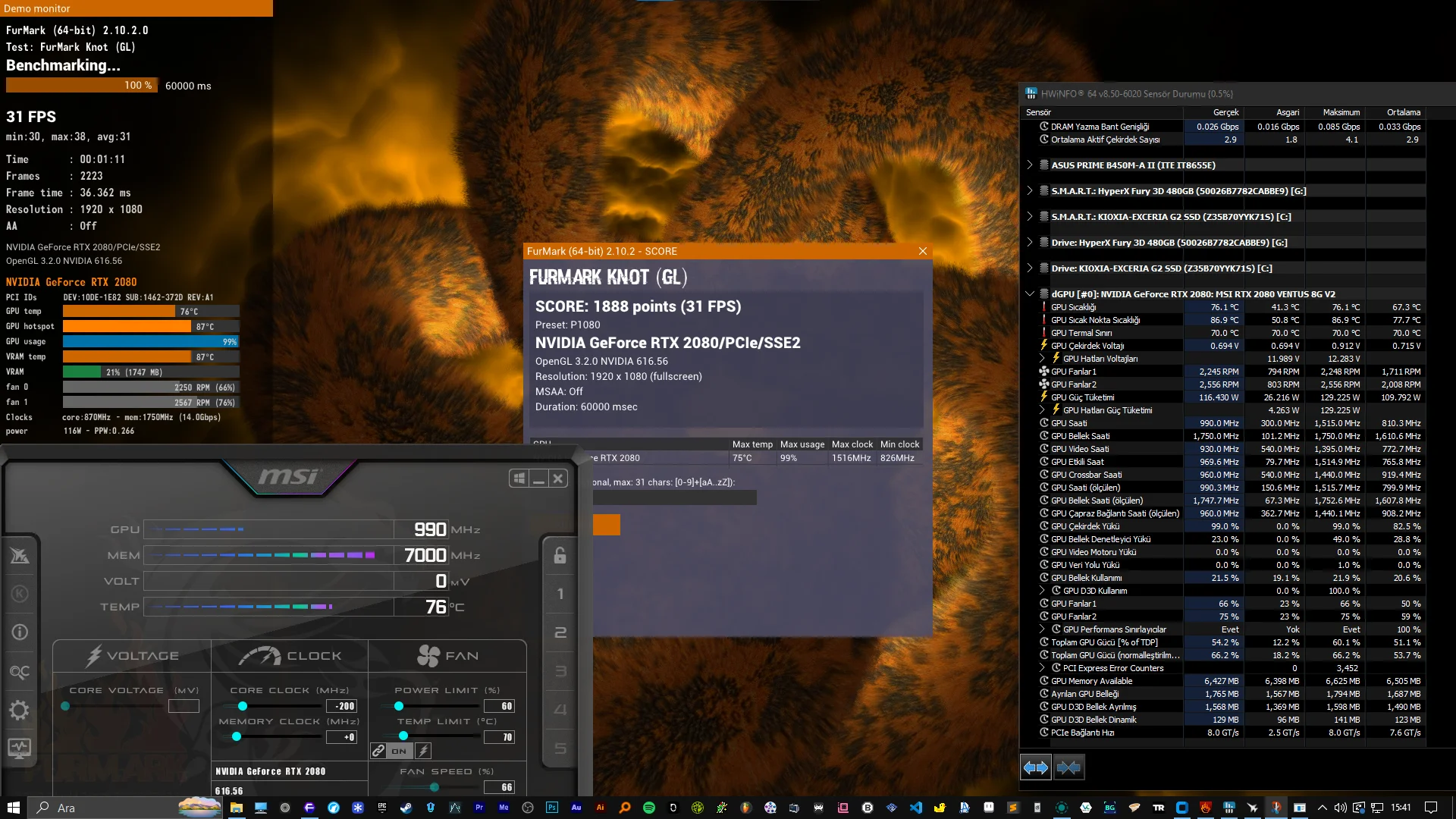This screenshot has width=1456, height=819.
Task: Click the taskbar search box Ara
Action: [x=126, y=808]
